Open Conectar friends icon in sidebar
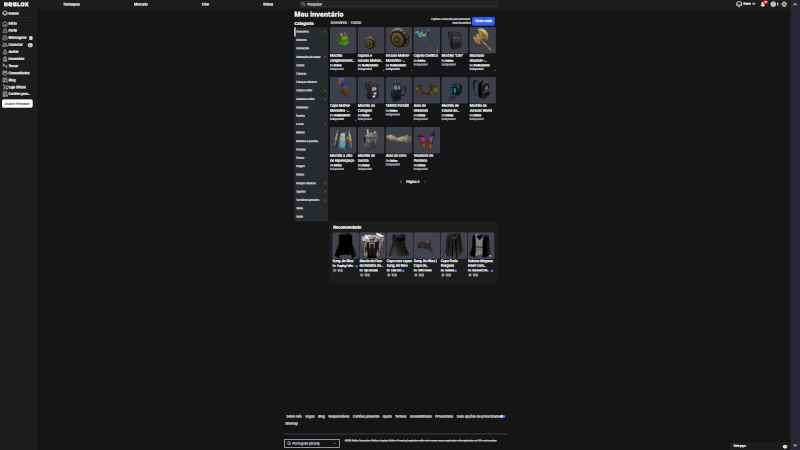The height and width of the screenshot is (450, 800). click(x=5, y=45)
